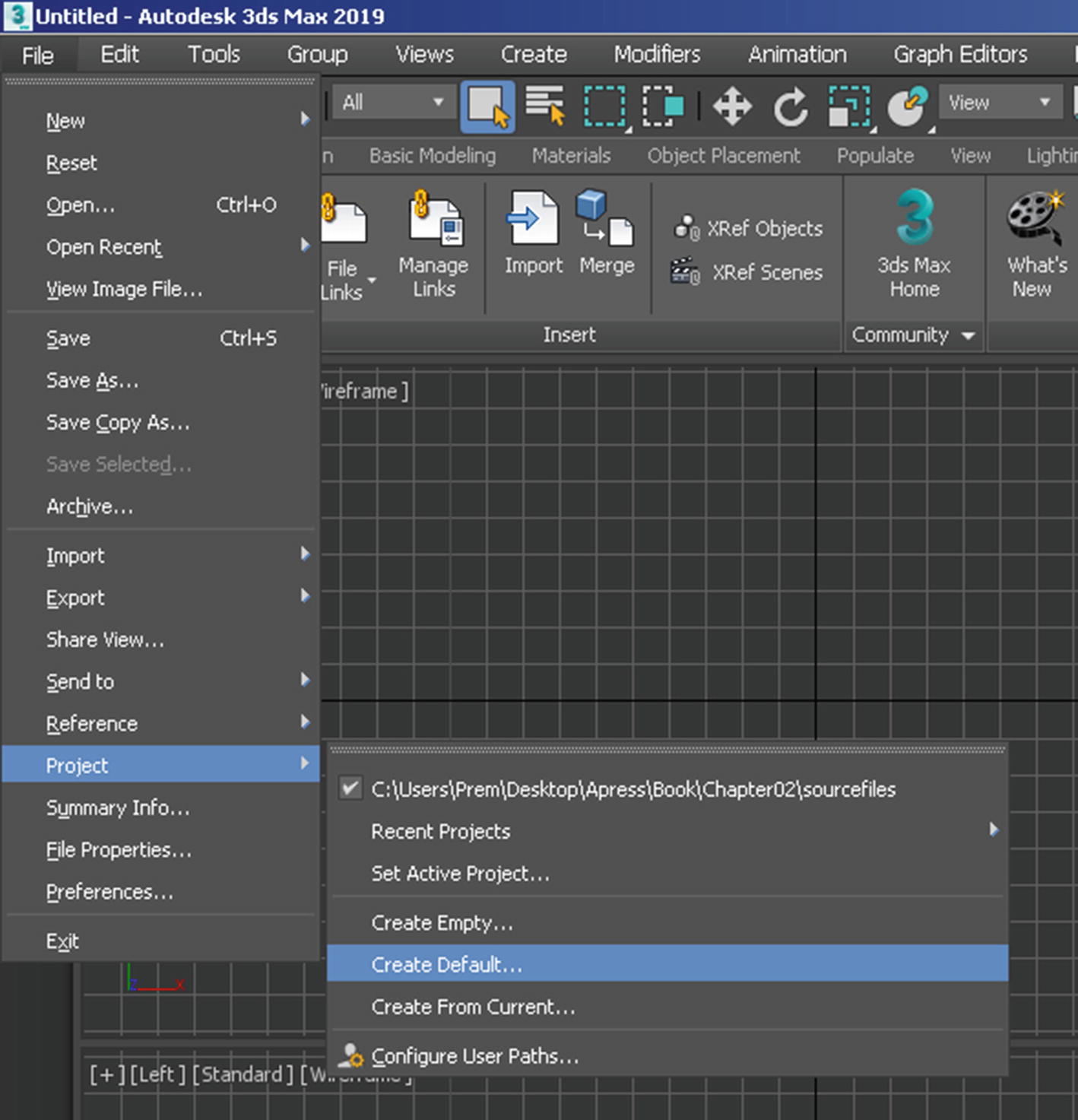The width and height of the screenshot is (1078, 1120).
Task: Open the Graph Editors menu
Action: point(960,55)
